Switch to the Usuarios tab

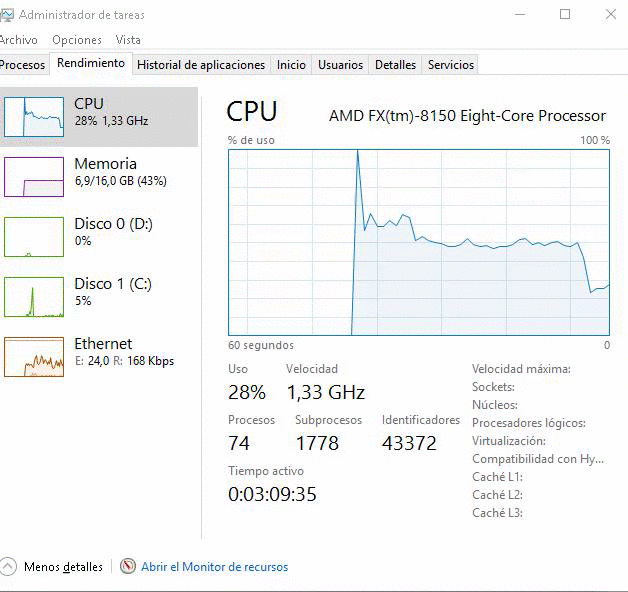[x=340, y=65]
